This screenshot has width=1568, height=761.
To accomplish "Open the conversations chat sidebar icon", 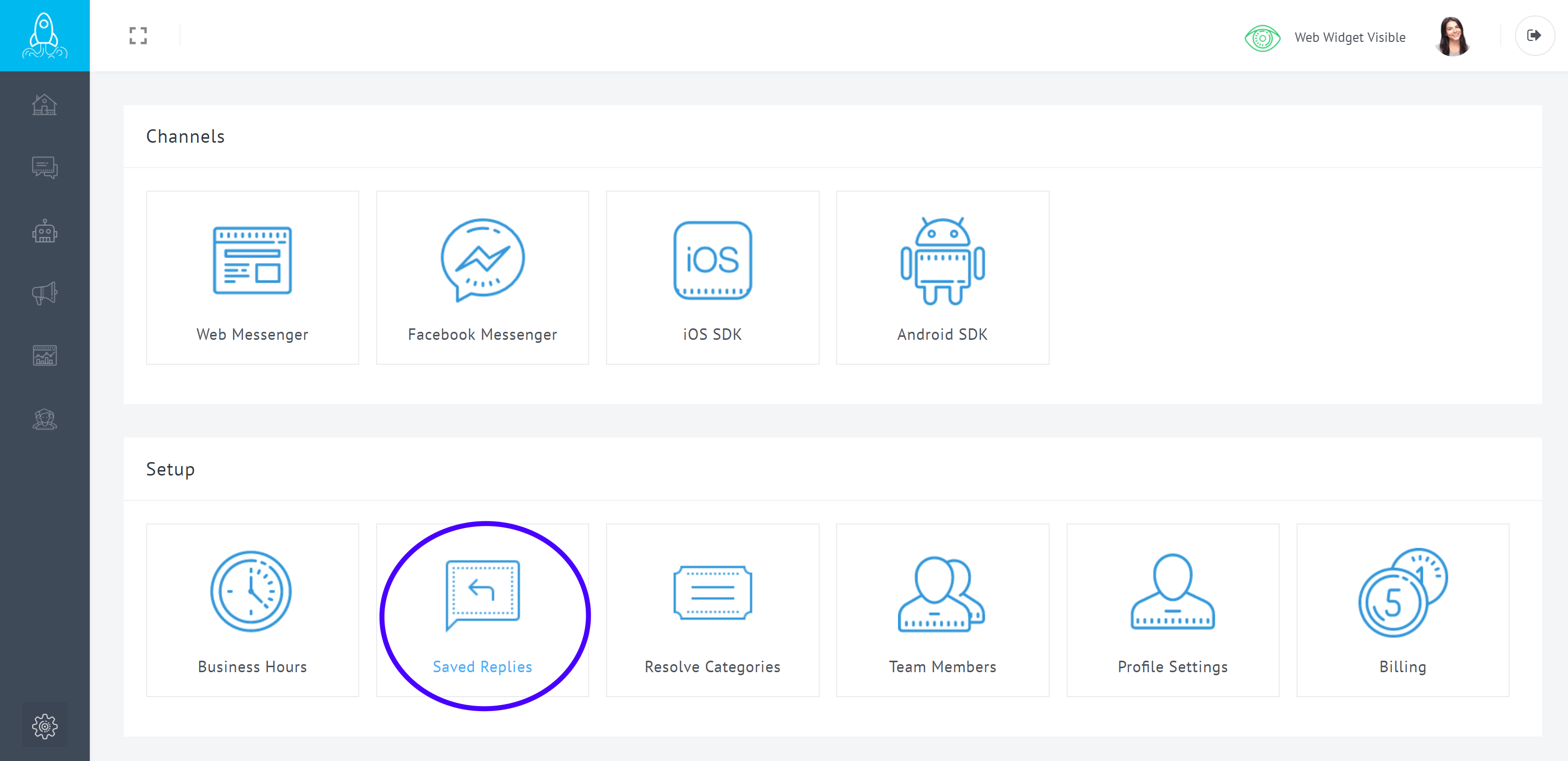I will (x=44, y=168).
